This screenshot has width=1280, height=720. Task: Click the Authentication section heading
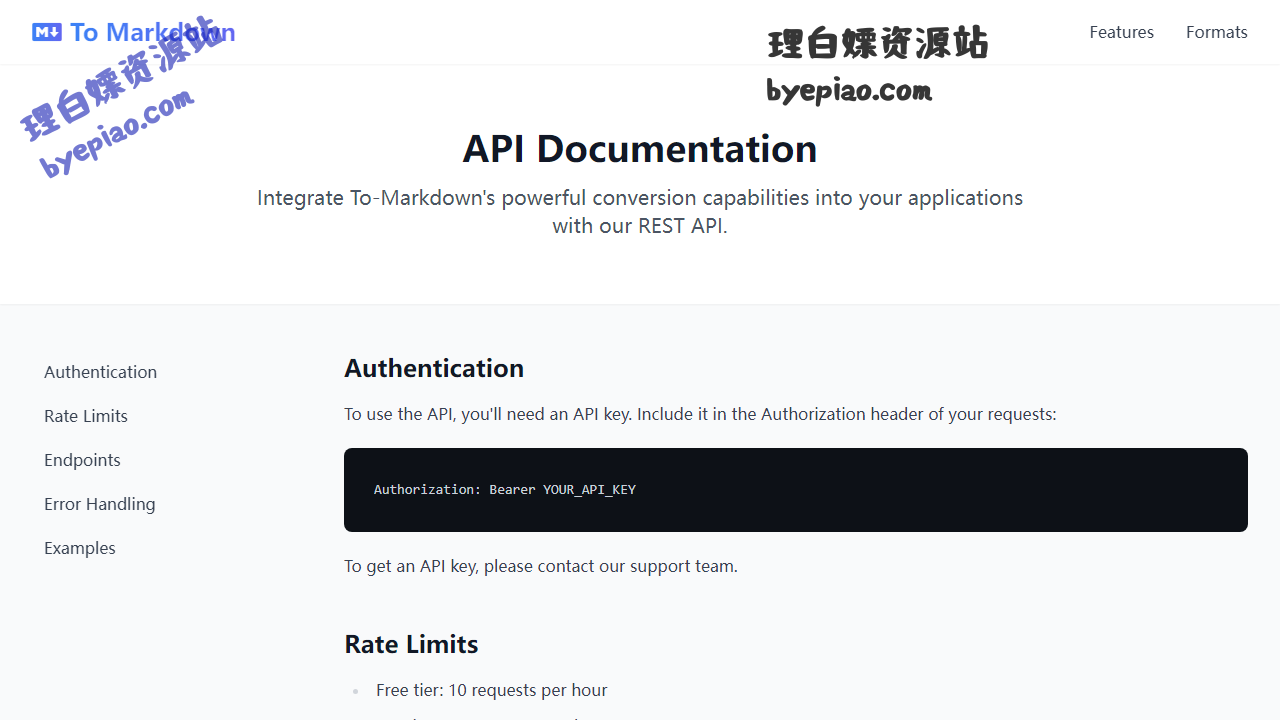click(x=434, y=368)
